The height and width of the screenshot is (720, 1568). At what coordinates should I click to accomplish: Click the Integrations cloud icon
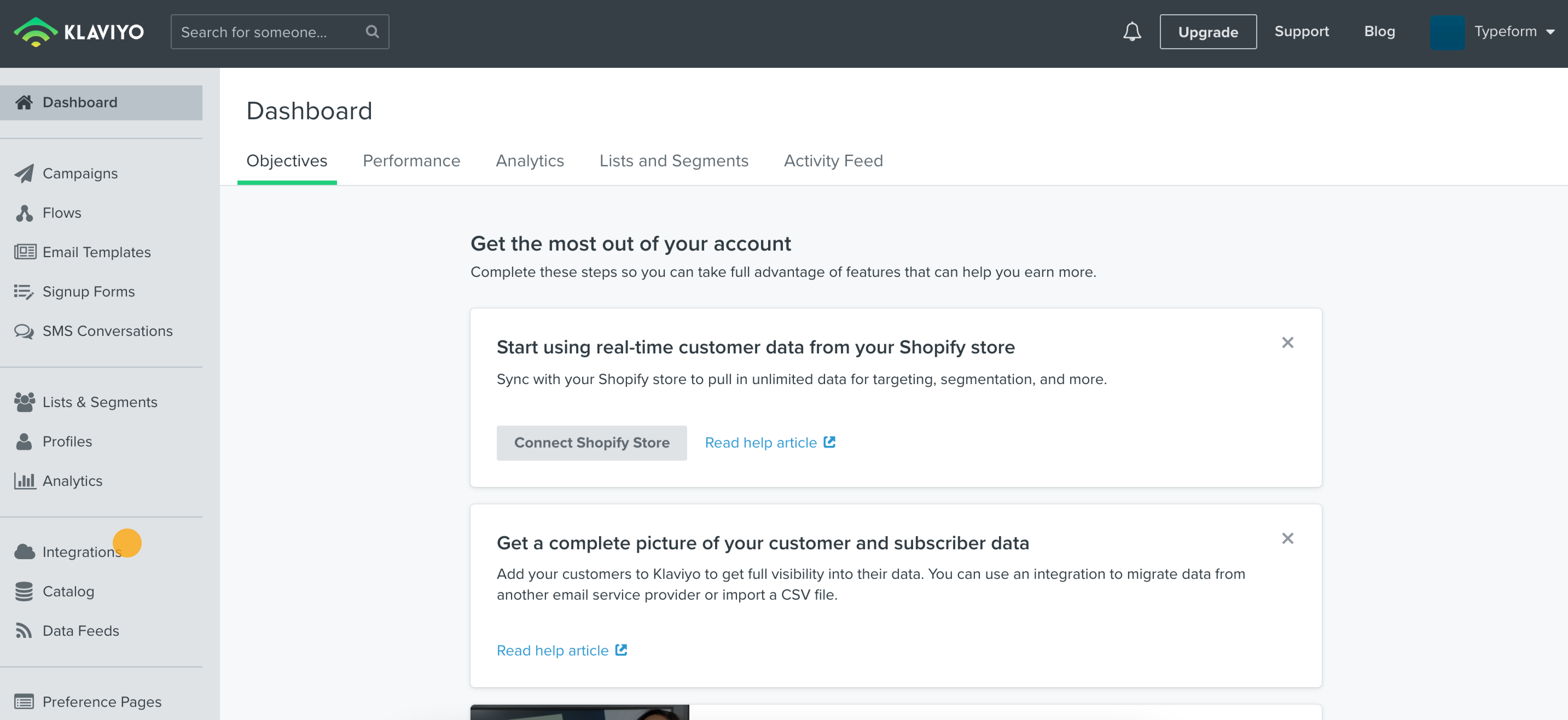point(24,552)
